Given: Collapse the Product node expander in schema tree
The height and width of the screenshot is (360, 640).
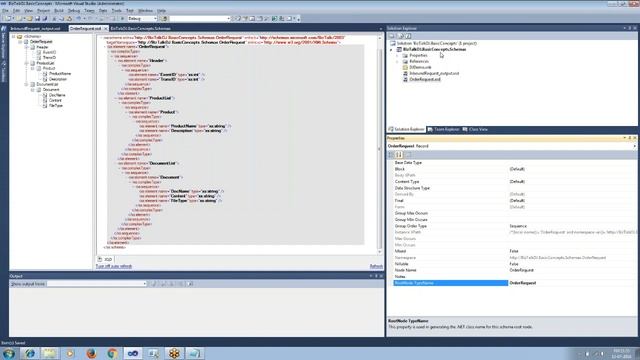Looking at the screenshot, I should pos(33,68).
